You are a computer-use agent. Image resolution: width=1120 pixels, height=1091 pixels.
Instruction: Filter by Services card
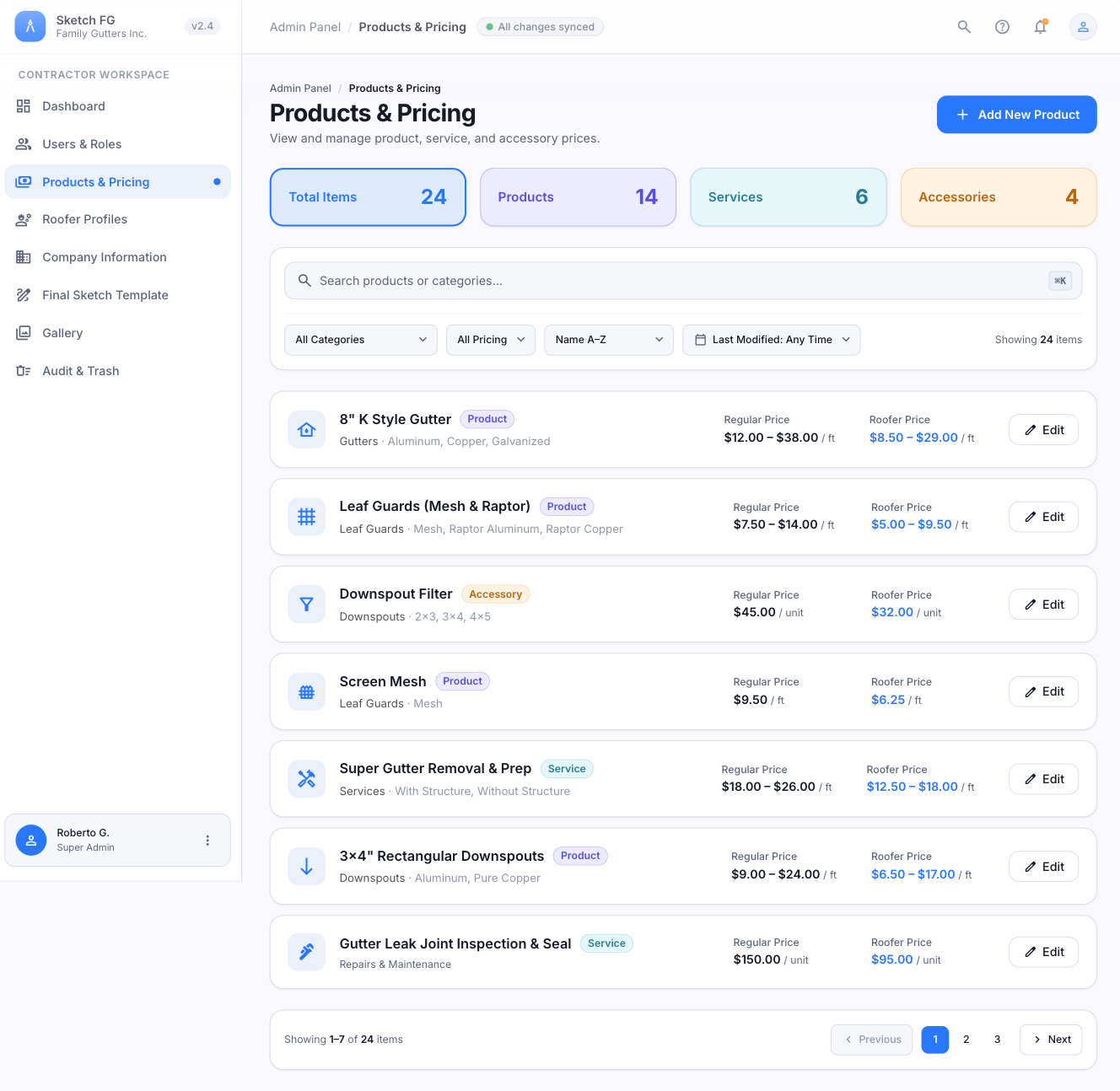pyautogui.click(x=789, y=197)
